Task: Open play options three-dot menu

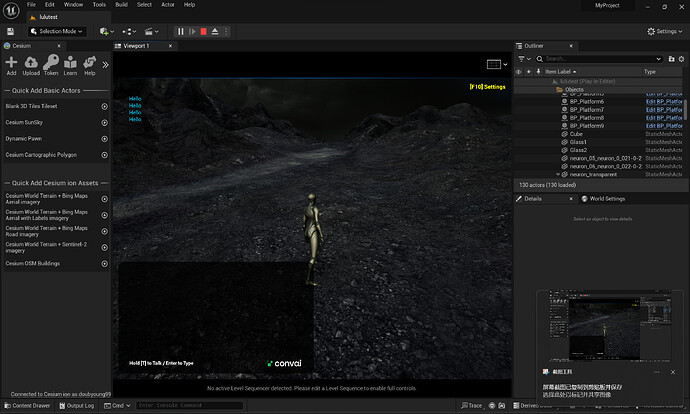Action: coord(226,31)
